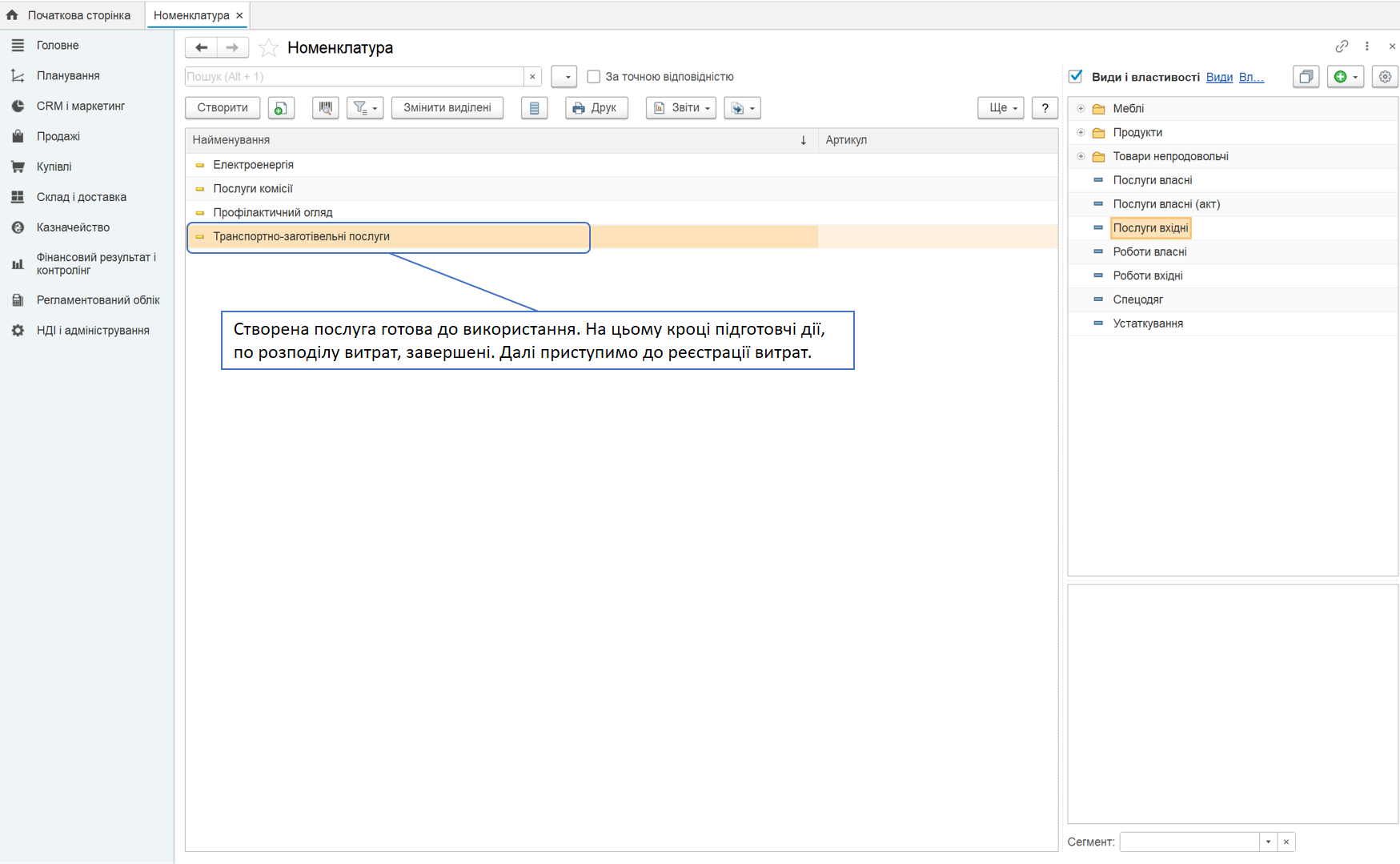Click the barcode search icon

point(325,108)
